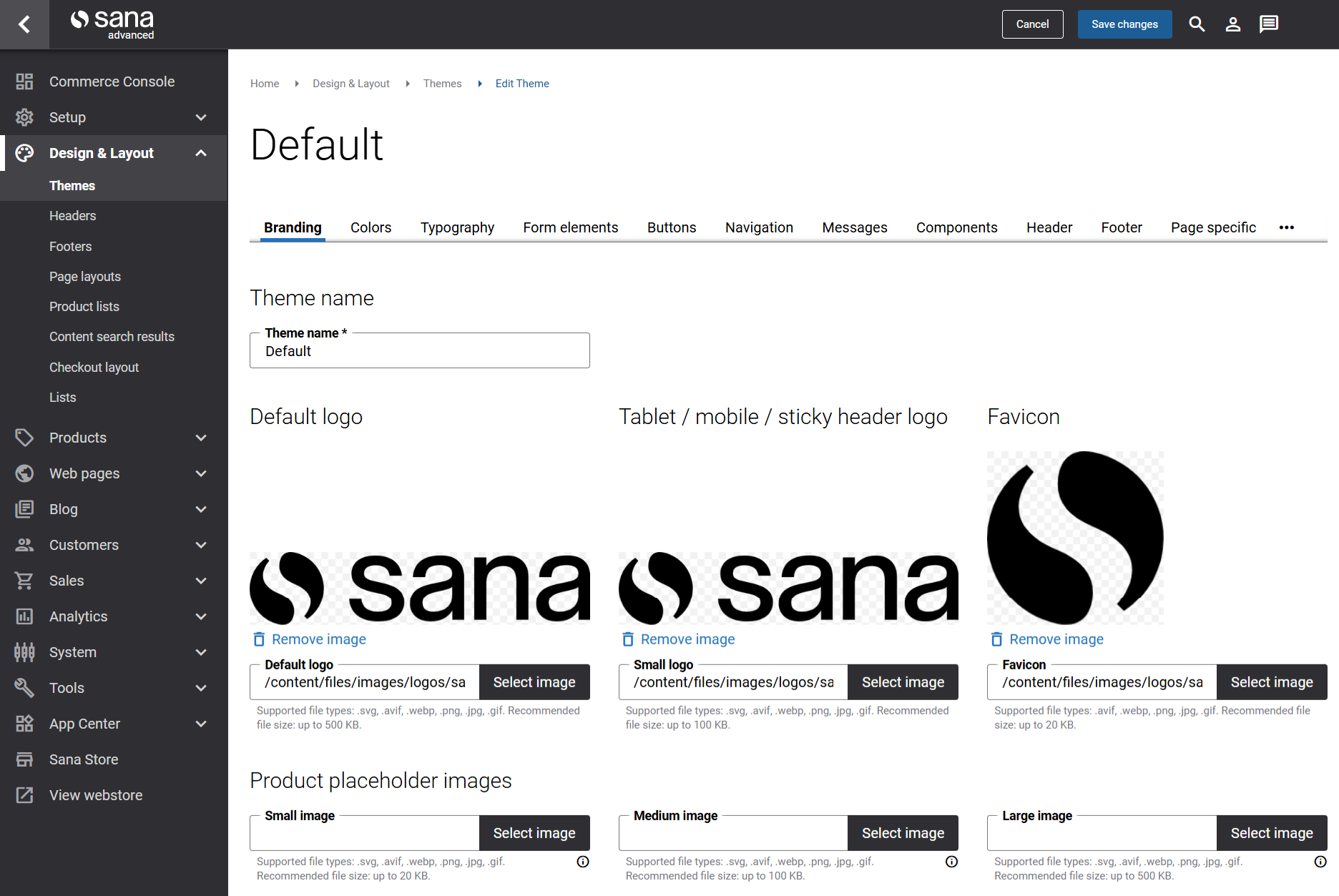Show more tabs with the ellipsis button
The width and height of the screenshot is (1339, 896).
tap(1286, 227)
